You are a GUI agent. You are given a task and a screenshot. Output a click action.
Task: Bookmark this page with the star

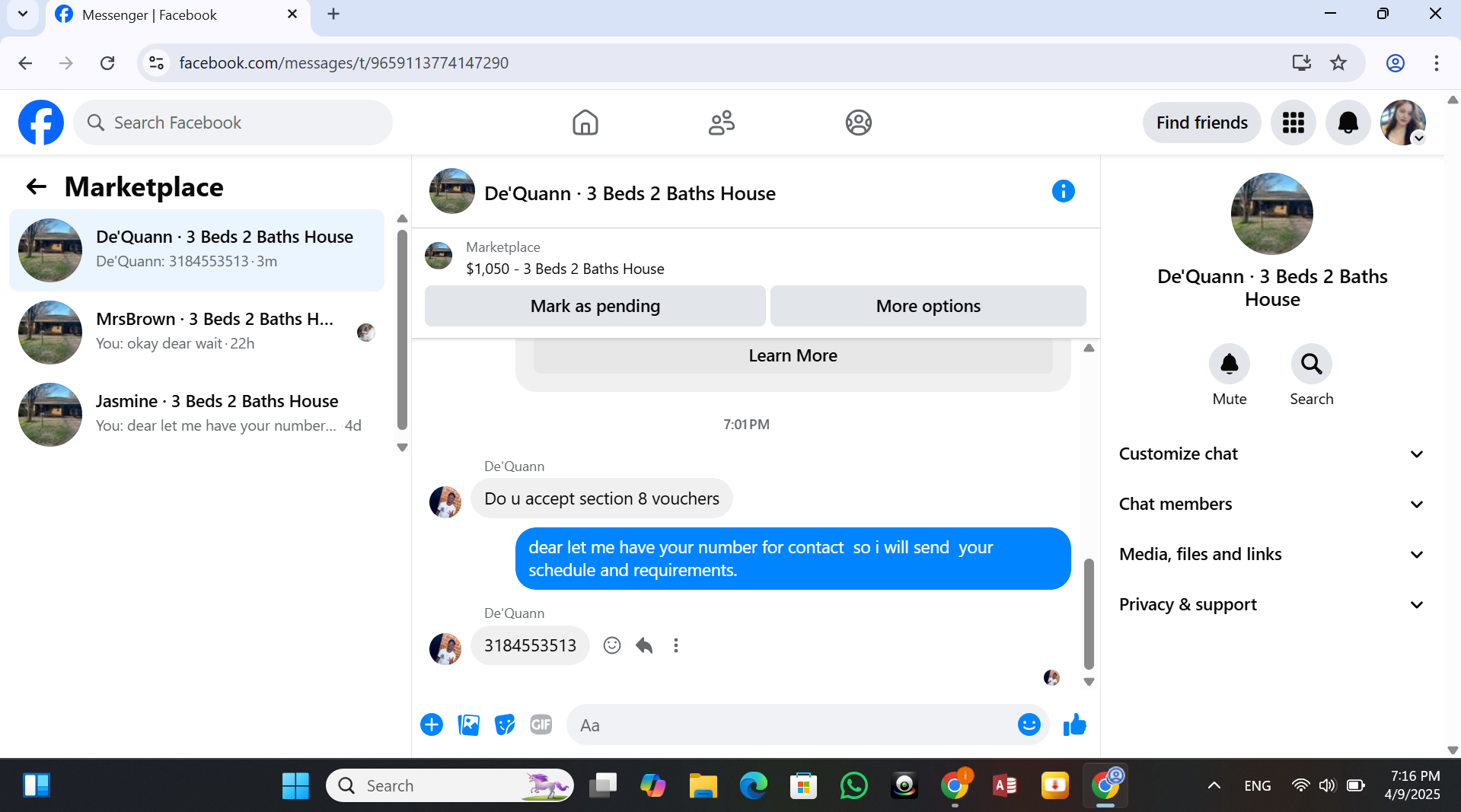pos(1338,63)
